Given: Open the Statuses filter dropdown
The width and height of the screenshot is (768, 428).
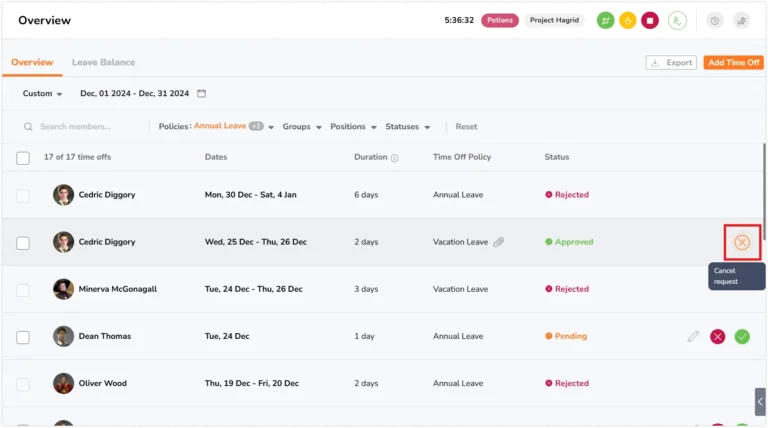Looking at the screenshot, I should [408, 127].
